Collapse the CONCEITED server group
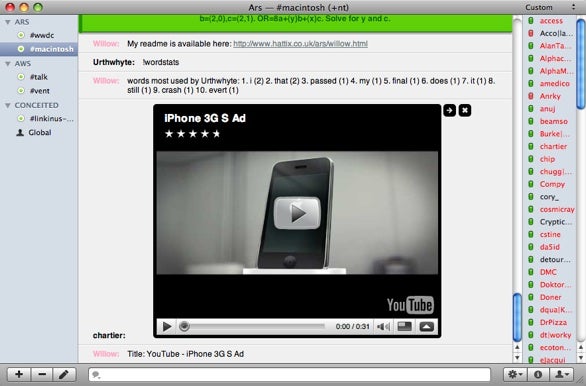 [7, 106]
